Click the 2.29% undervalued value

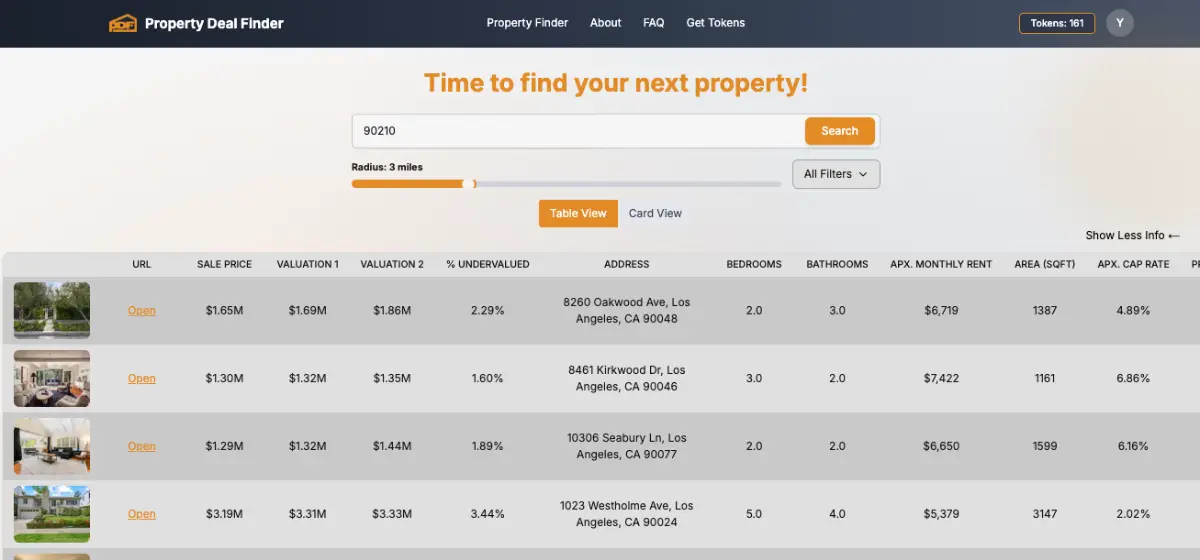point(488,311)
